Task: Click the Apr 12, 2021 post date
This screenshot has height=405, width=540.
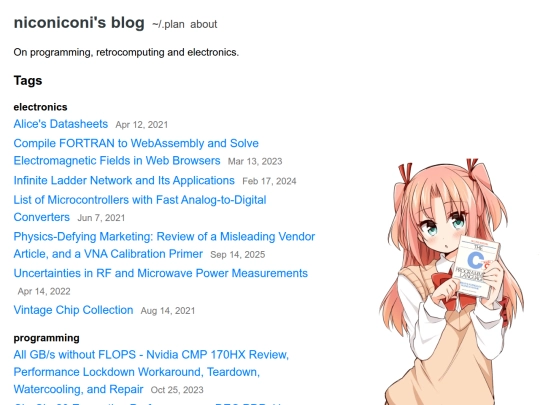Action: tap(142, 125)
